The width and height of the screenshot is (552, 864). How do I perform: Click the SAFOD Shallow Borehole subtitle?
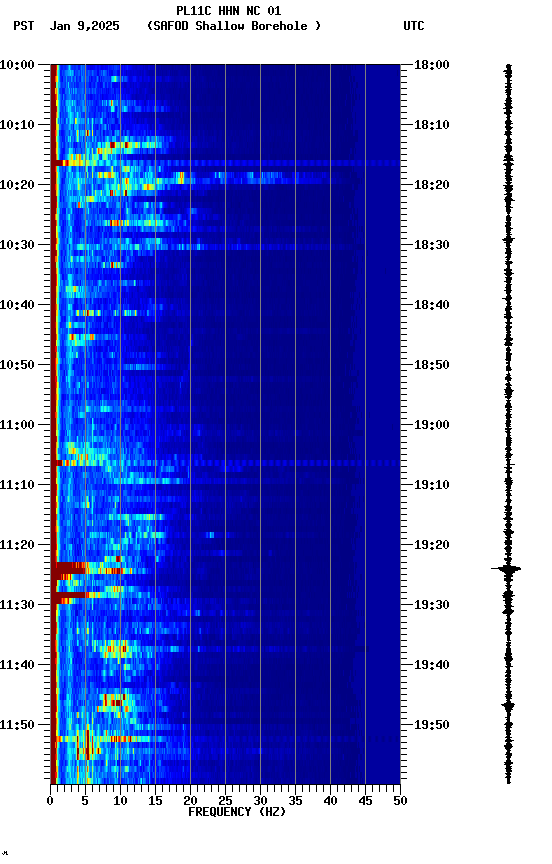(234, 26)
